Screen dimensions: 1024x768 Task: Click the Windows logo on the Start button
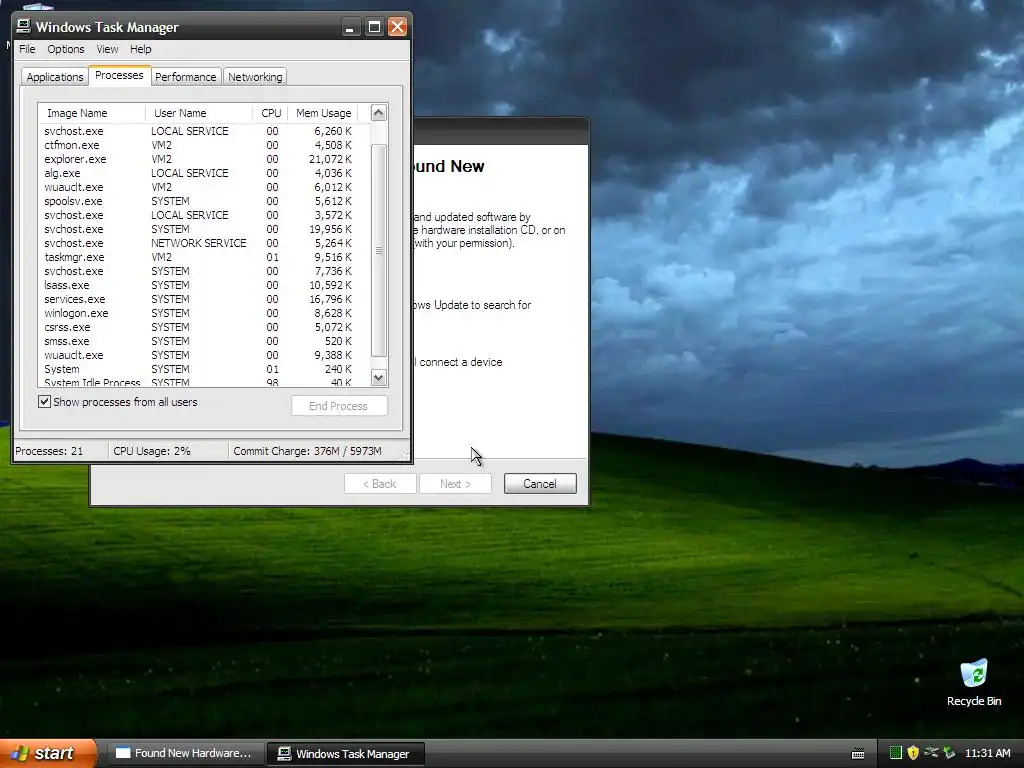(20, 753)
